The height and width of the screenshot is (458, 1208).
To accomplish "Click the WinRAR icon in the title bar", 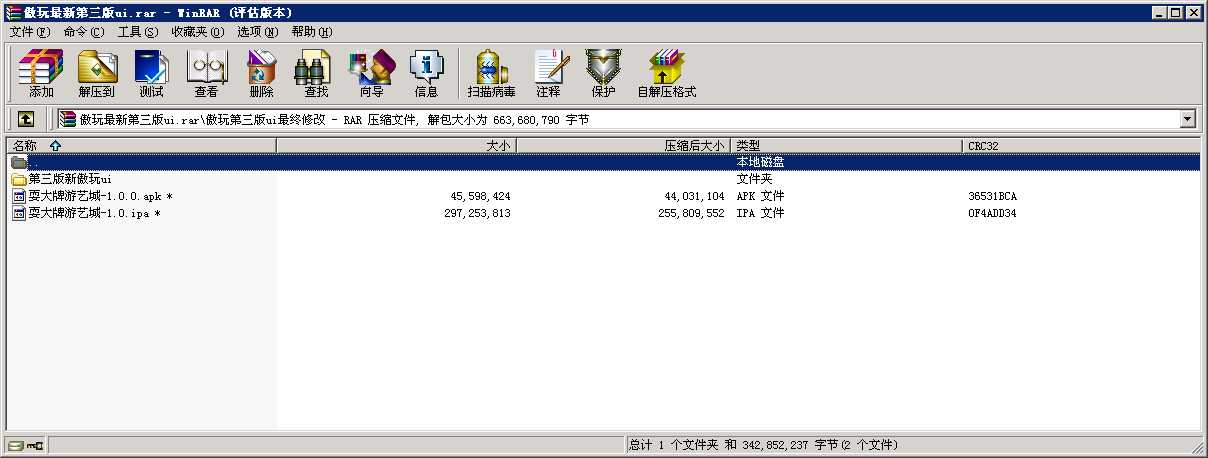I will click(x=11, y=12).
